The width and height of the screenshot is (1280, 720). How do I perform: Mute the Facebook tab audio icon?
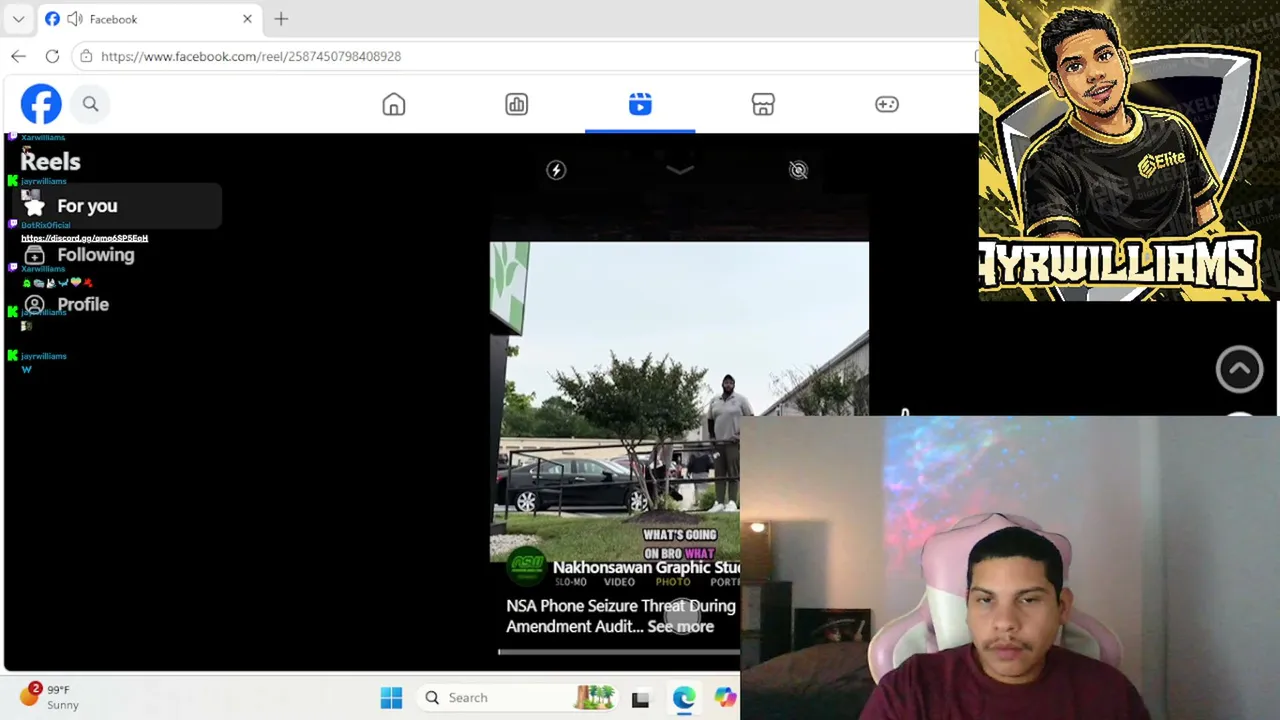(x=74, y=19)
